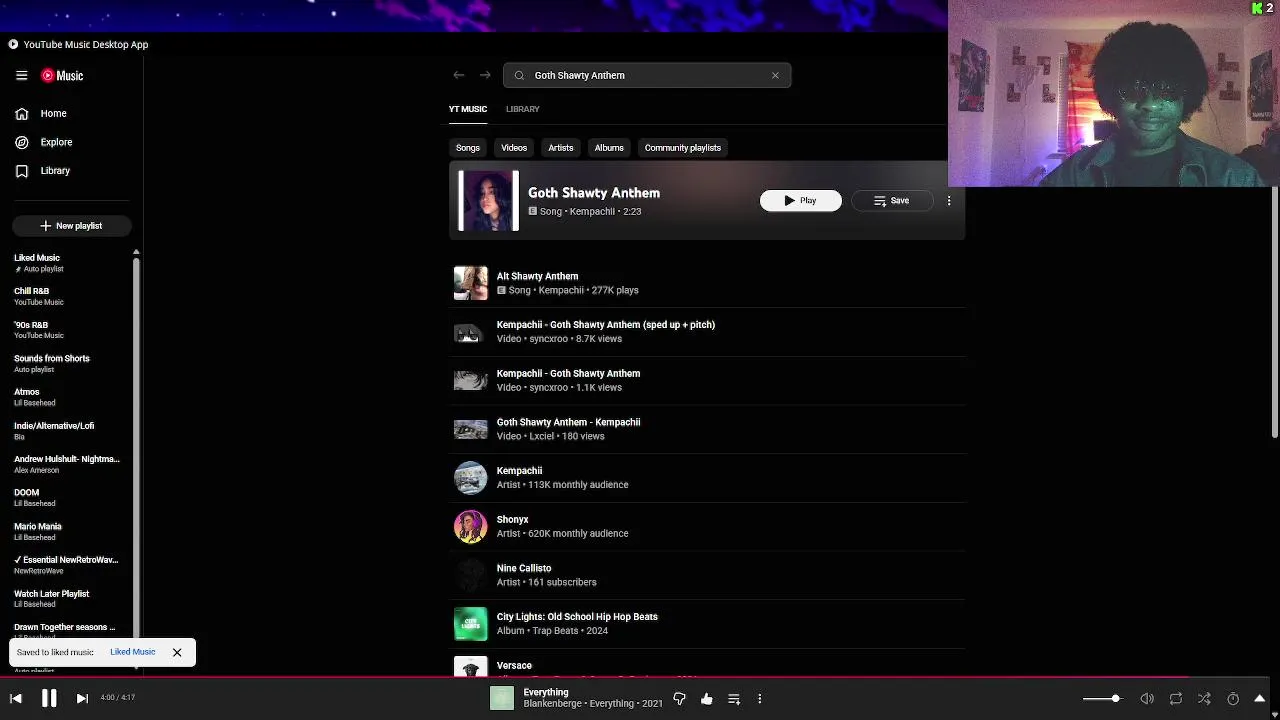Open the hamburger guide menu
This screenshot has width=1280, height=720.
(21, 75)
